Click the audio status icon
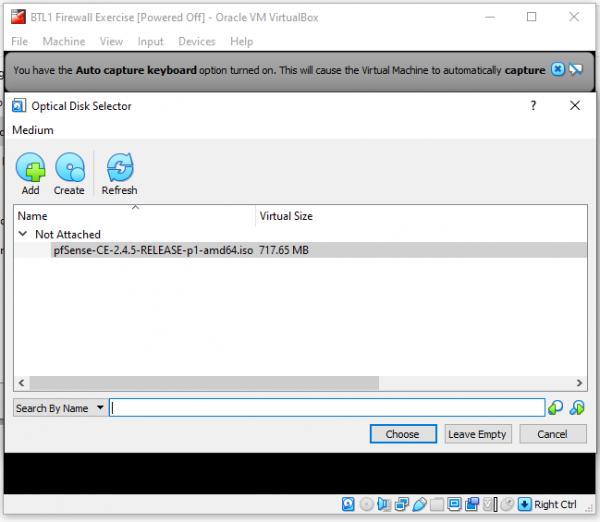The height and width of the screenshot is (522, 600). pos(384,504)
